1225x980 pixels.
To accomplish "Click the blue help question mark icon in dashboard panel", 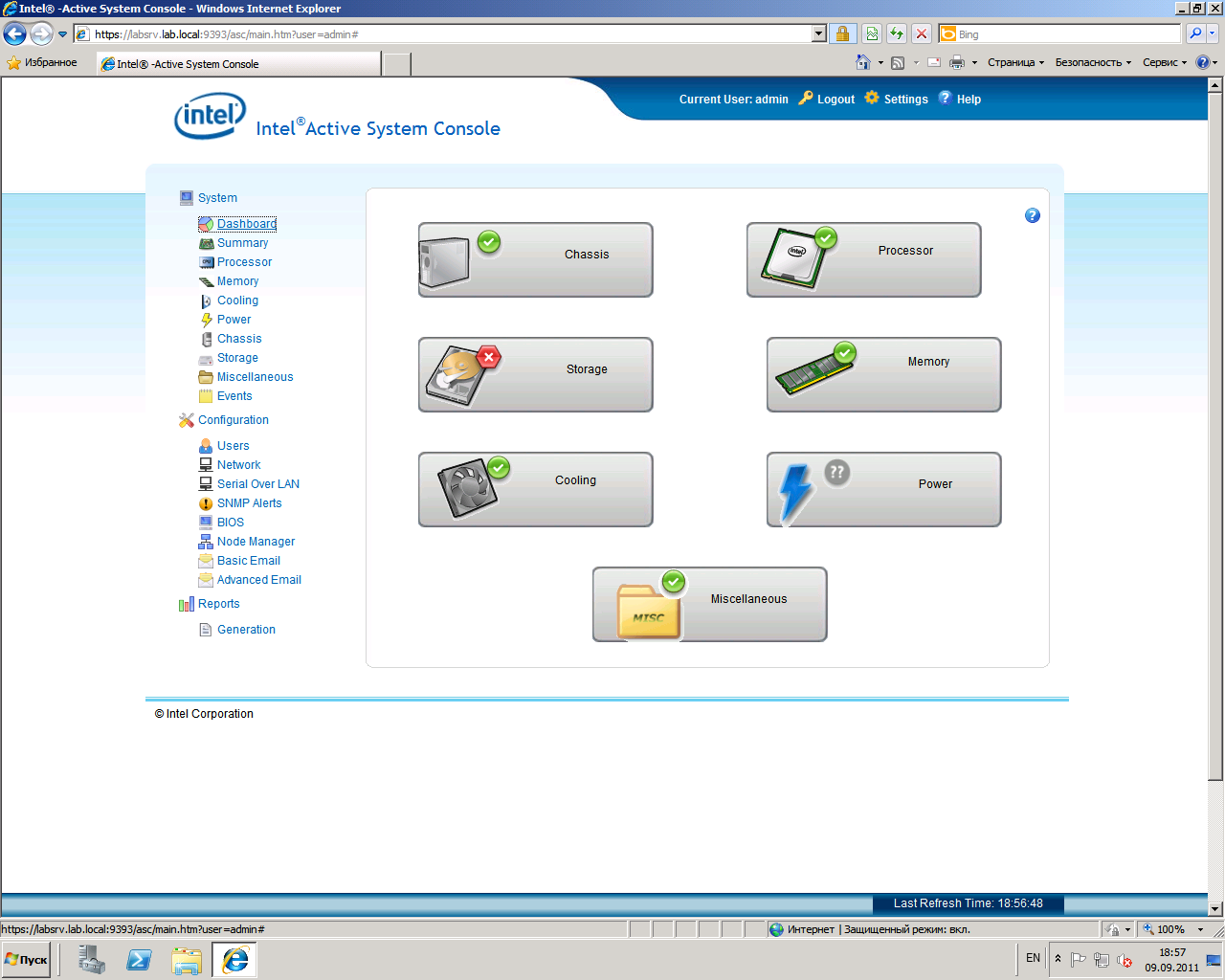I will pyautogui.click(x=1032, y=215).
